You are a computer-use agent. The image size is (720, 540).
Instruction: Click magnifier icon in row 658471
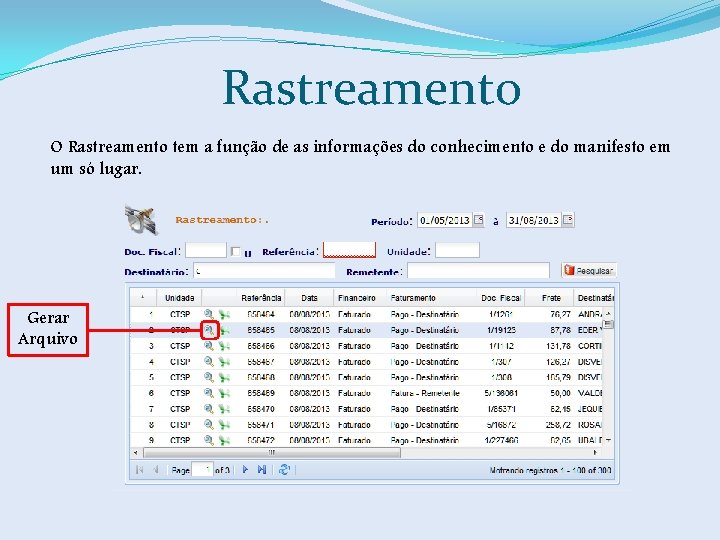[x=209, y=424]
